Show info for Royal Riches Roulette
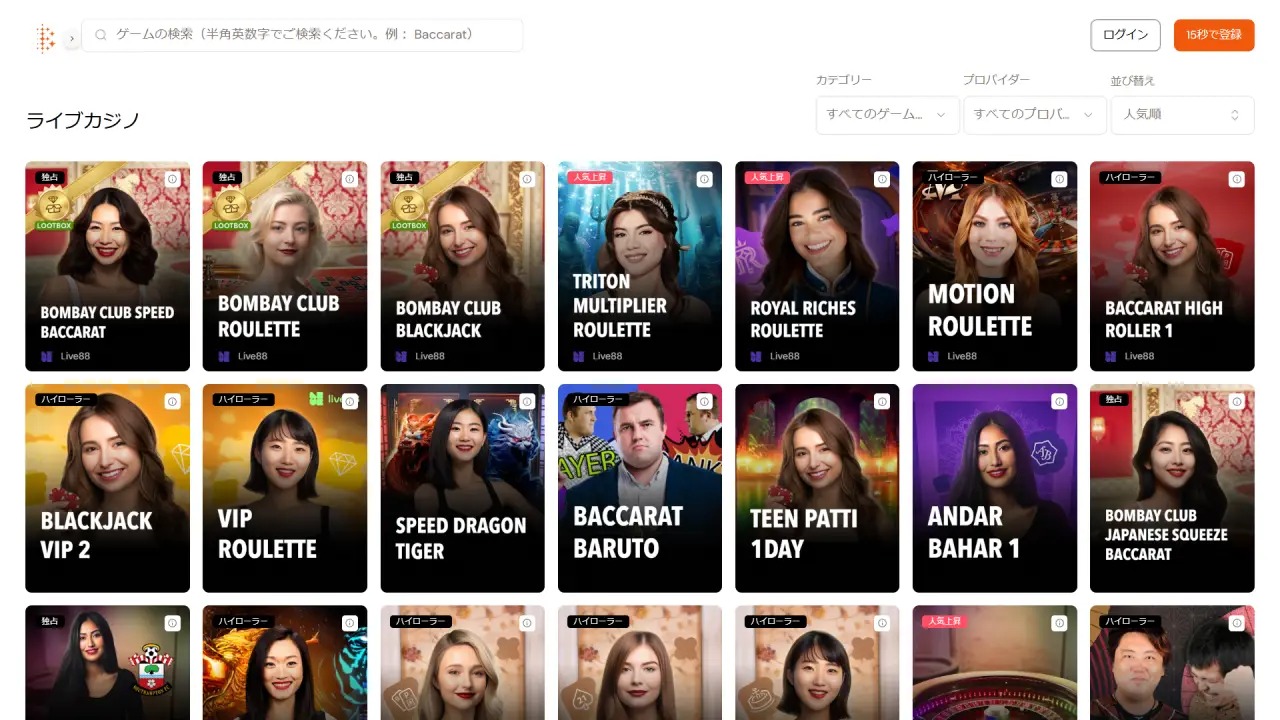 point(882,179)
